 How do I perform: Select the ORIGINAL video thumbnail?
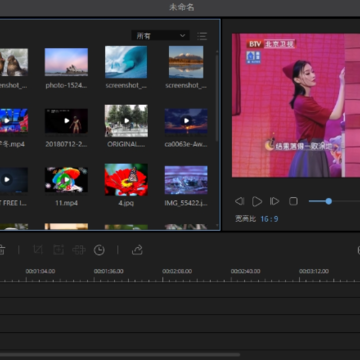click(x=126, y=121)
